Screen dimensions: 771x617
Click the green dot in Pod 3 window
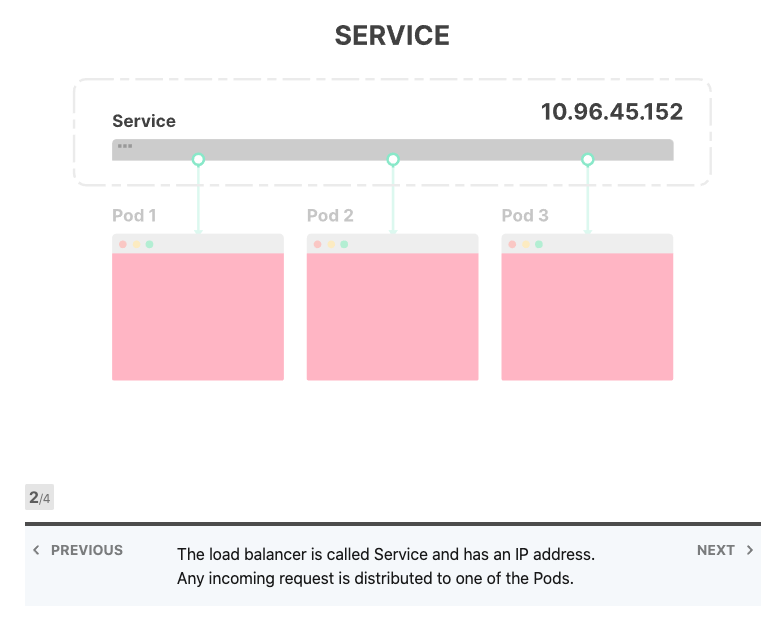(x=539, y=244)
